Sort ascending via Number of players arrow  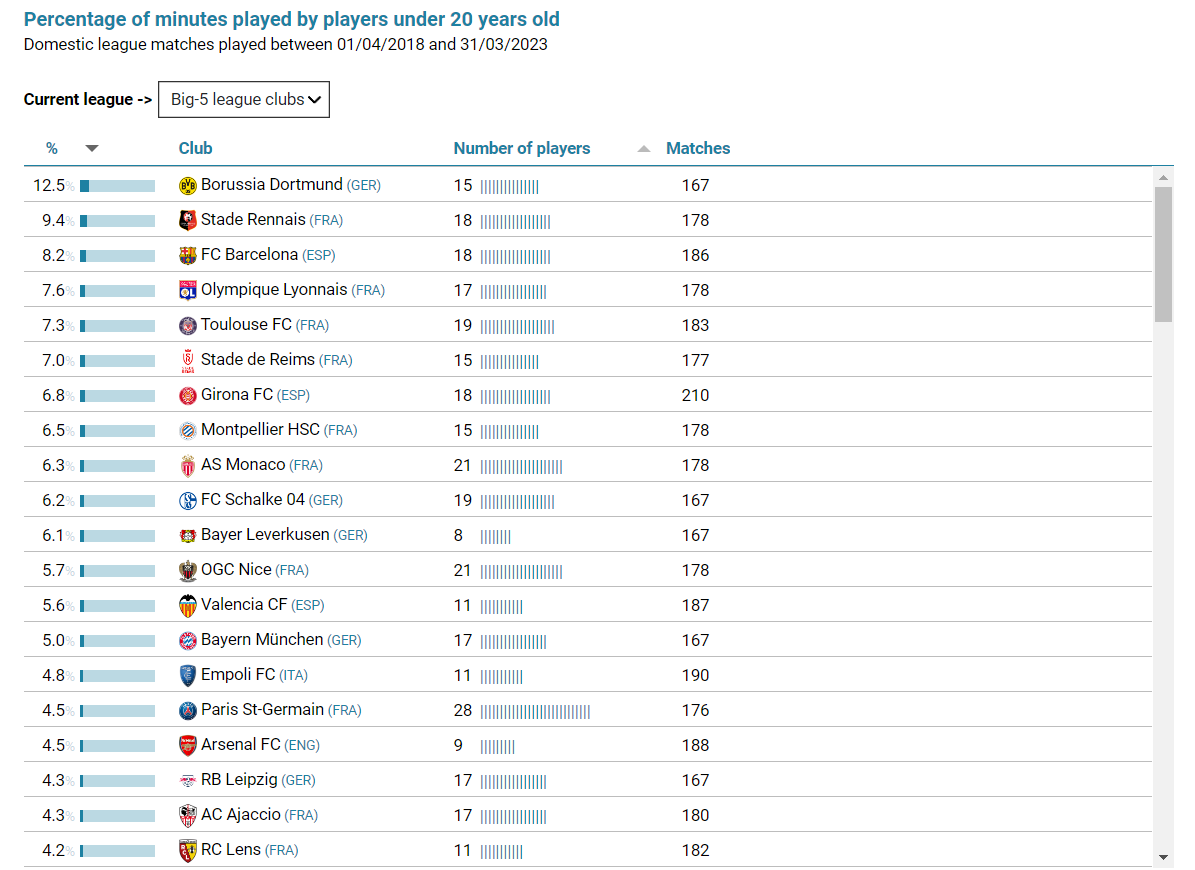pos(644,149)
